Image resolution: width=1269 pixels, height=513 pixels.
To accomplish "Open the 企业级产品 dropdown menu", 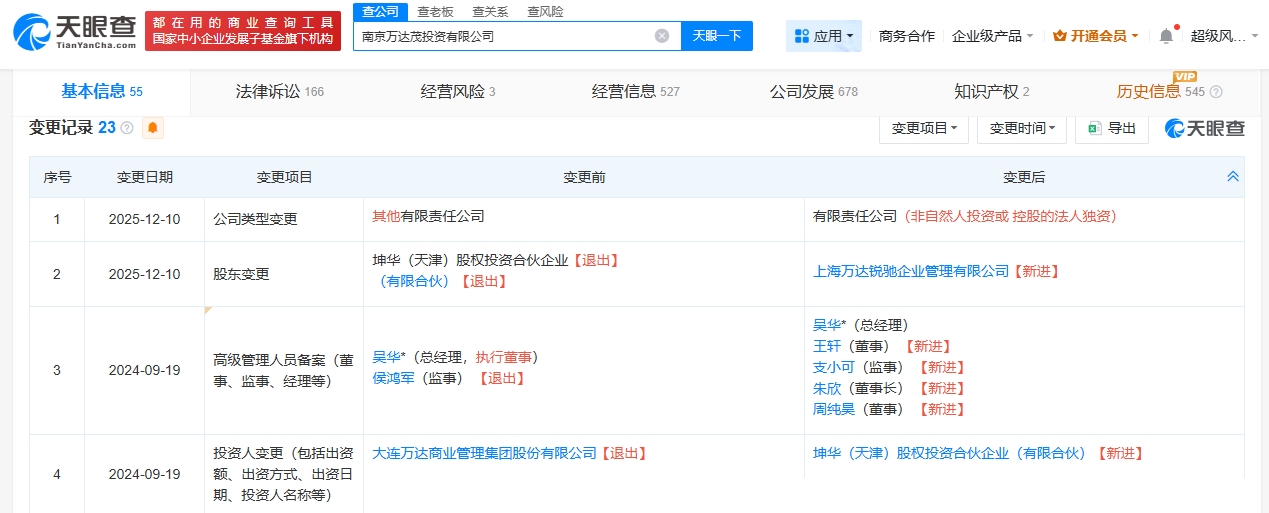I will [x=992, y=36].
